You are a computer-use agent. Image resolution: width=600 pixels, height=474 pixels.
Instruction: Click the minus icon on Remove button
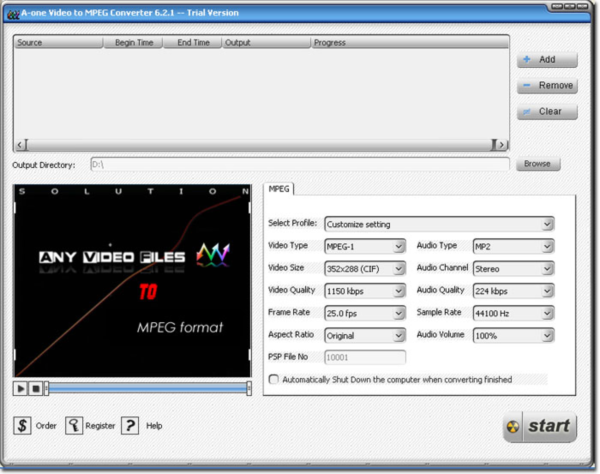[x=527, y=85]
